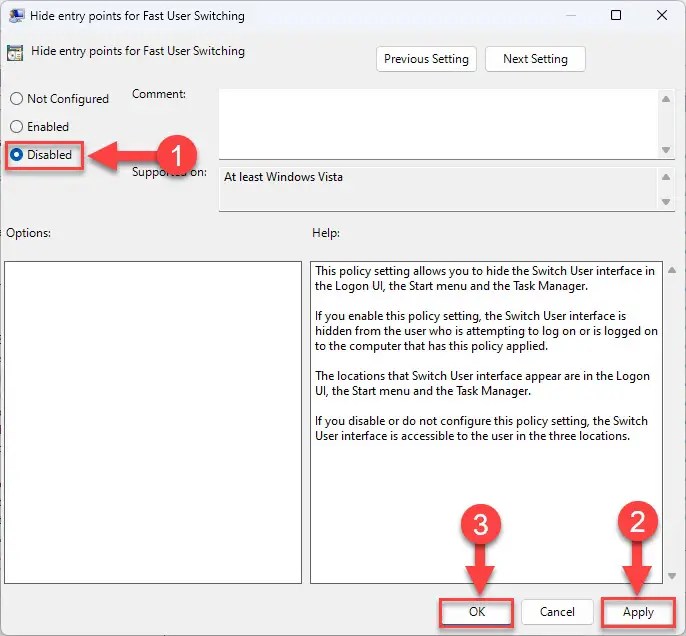Screen dimensions: 686x636
Task: Click the Help pane scroll up arrow
Action: coord(672,270)
